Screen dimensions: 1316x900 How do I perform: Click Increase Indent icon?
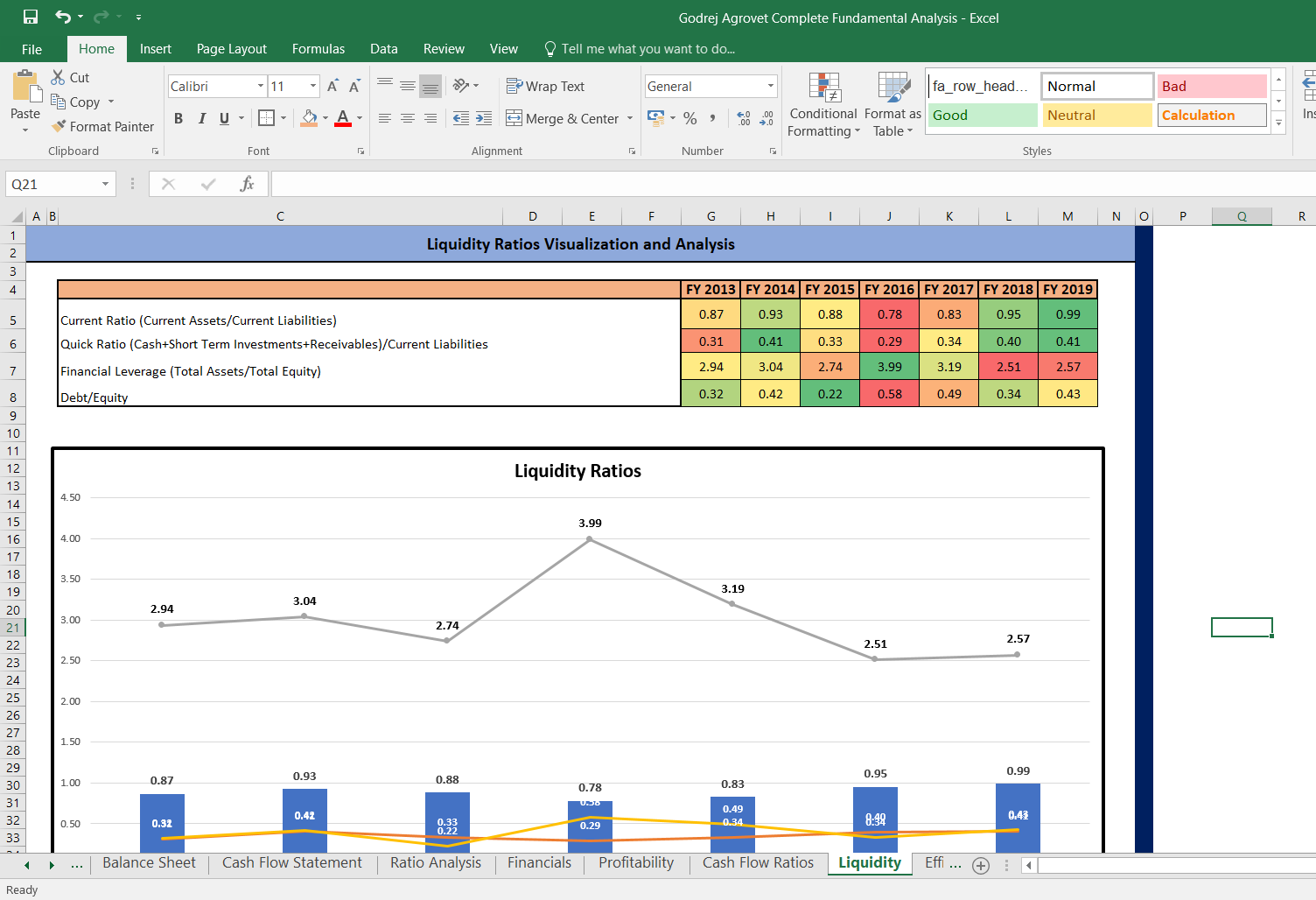click(x=484, y=118)
